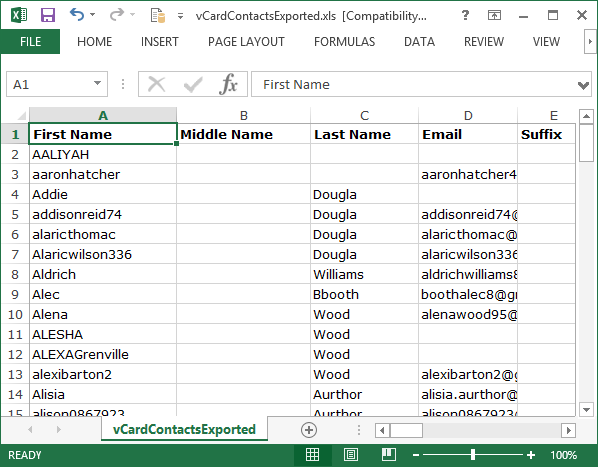598x467 pixels.
Task: Open the FILE tab
Action: 30,42
